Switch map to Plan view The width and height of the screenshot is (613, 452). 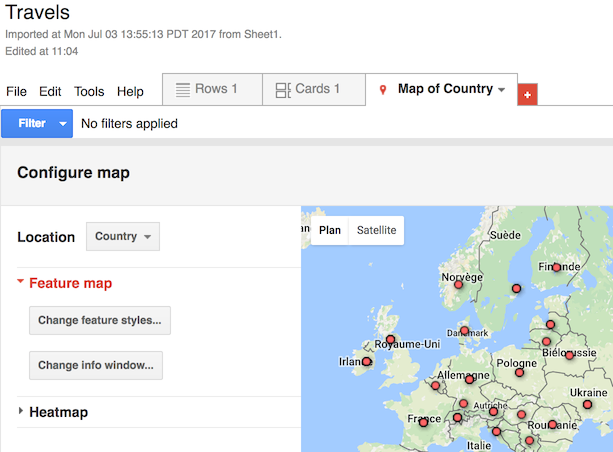click(x=330, y=230)
